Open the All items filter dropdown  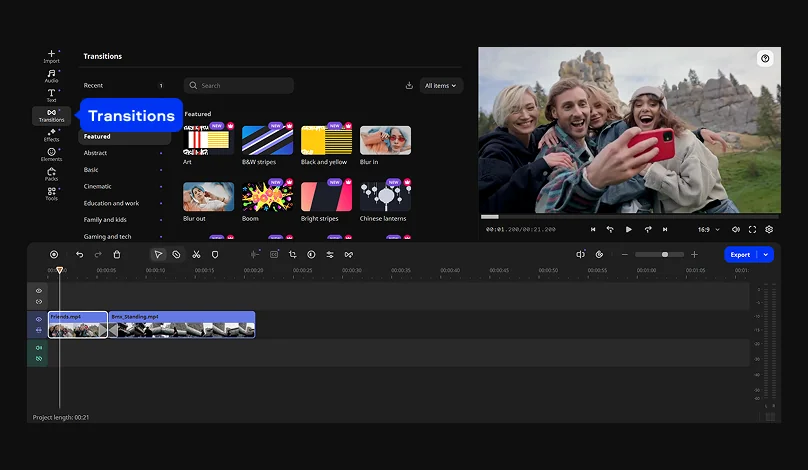[441, 86]
